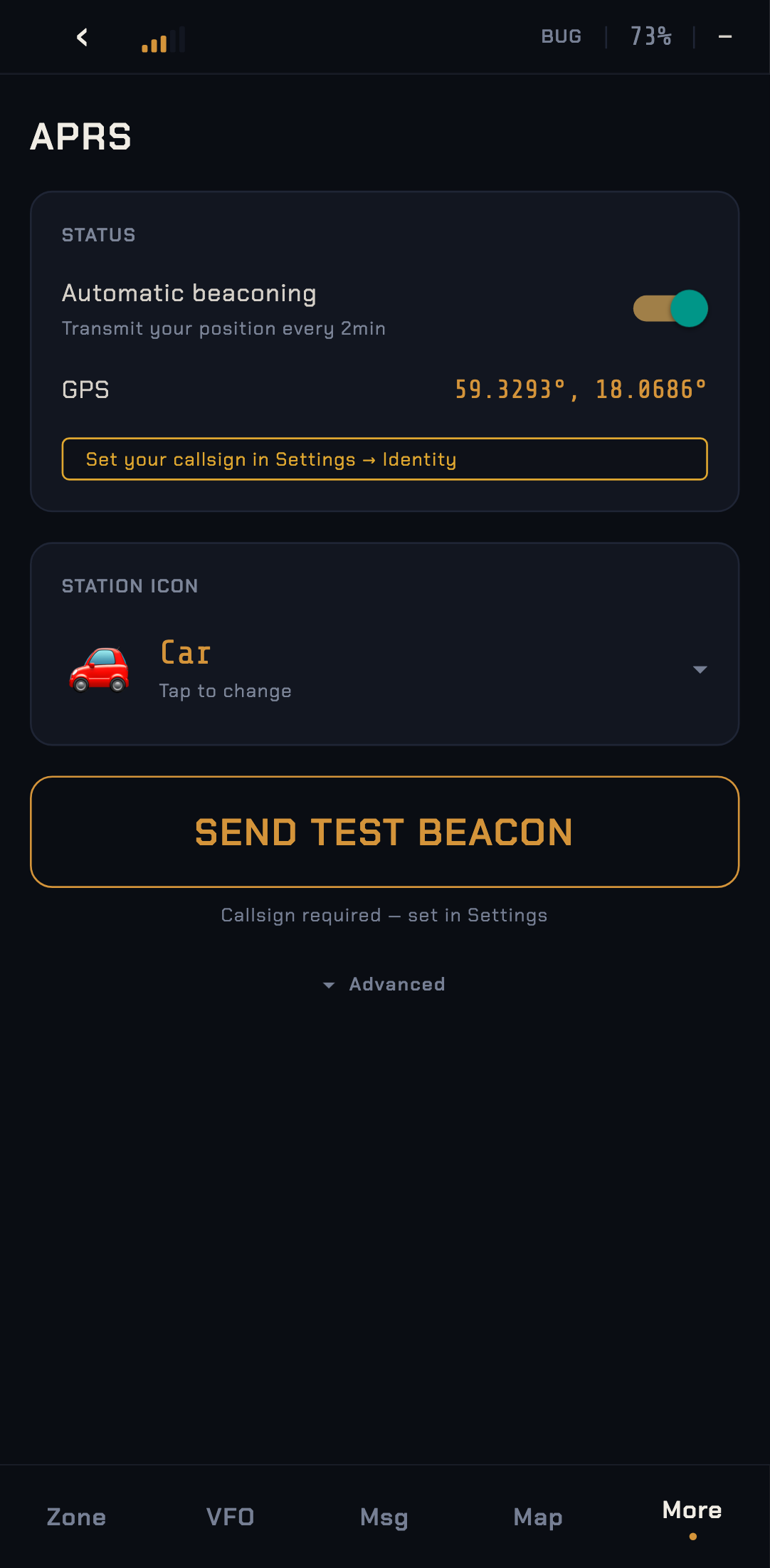Tap the APRS page title
Viewport: 770px width, 1568px height.
coord(81,137)
